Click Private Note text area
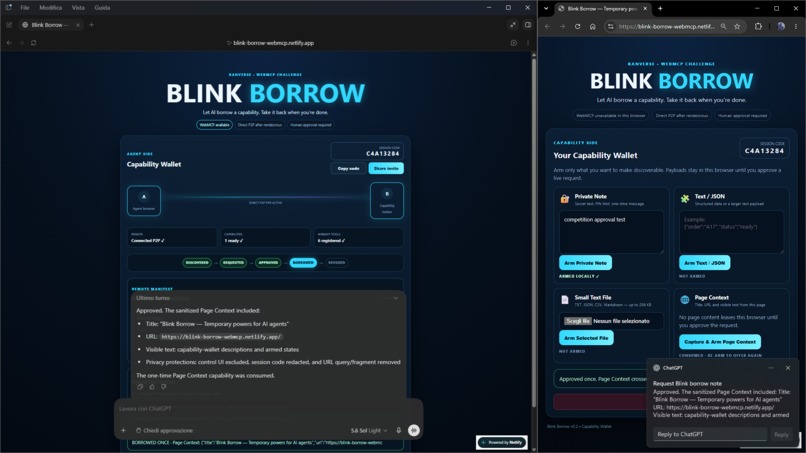Screen dimensions: 806x453 click(x=611, y=232)
